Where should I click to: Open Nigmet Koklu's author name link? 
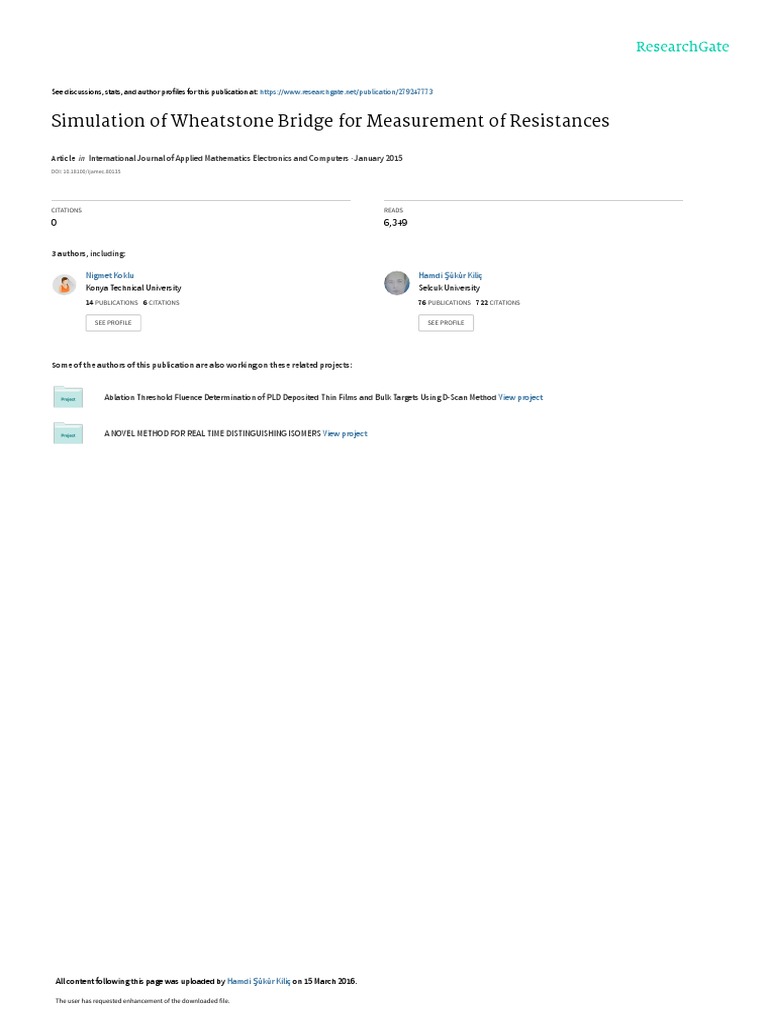tap(110, 276)
